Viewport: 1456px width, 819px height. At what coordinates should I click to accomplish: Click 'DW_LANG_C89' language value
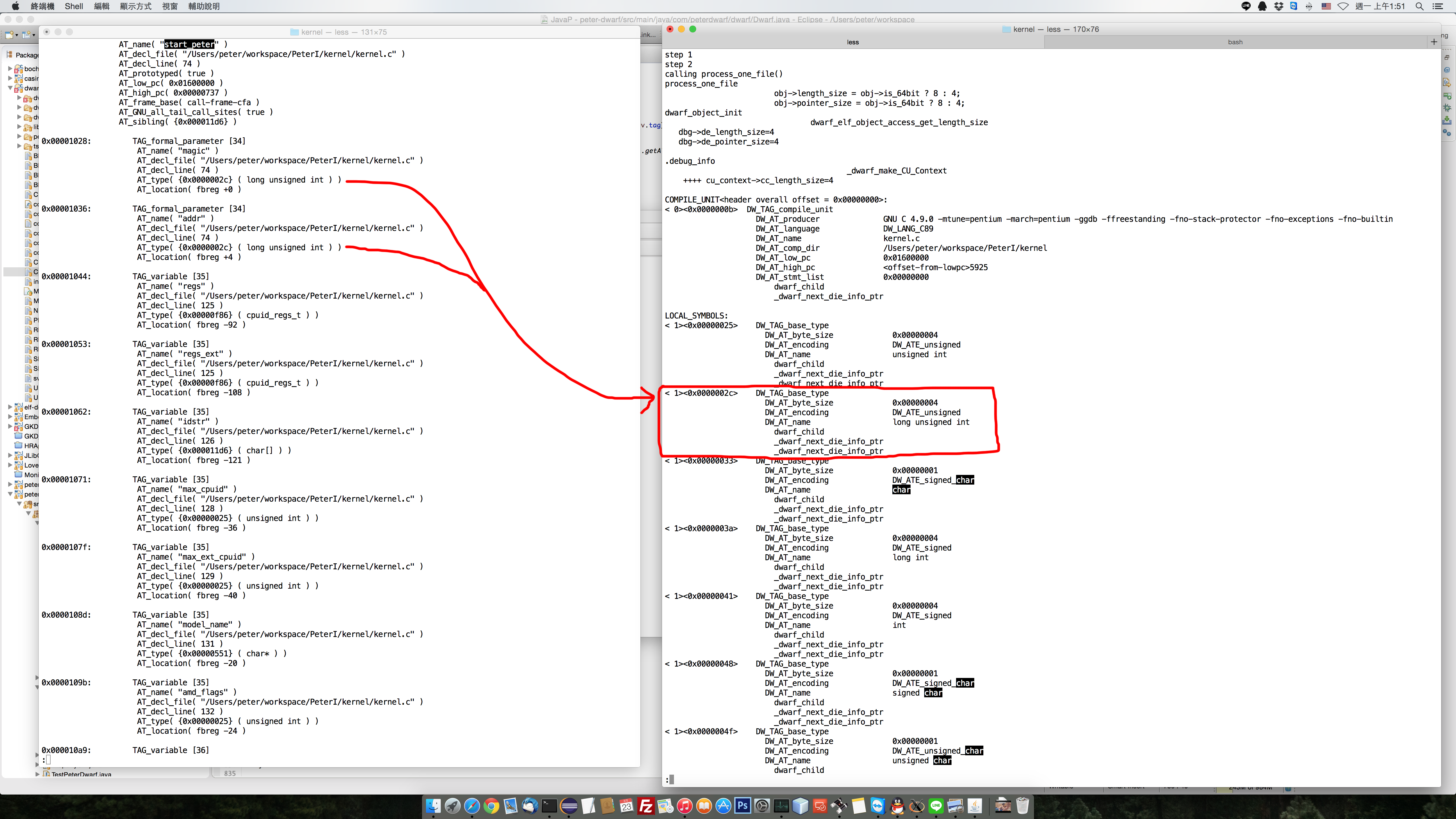point(908,229)
